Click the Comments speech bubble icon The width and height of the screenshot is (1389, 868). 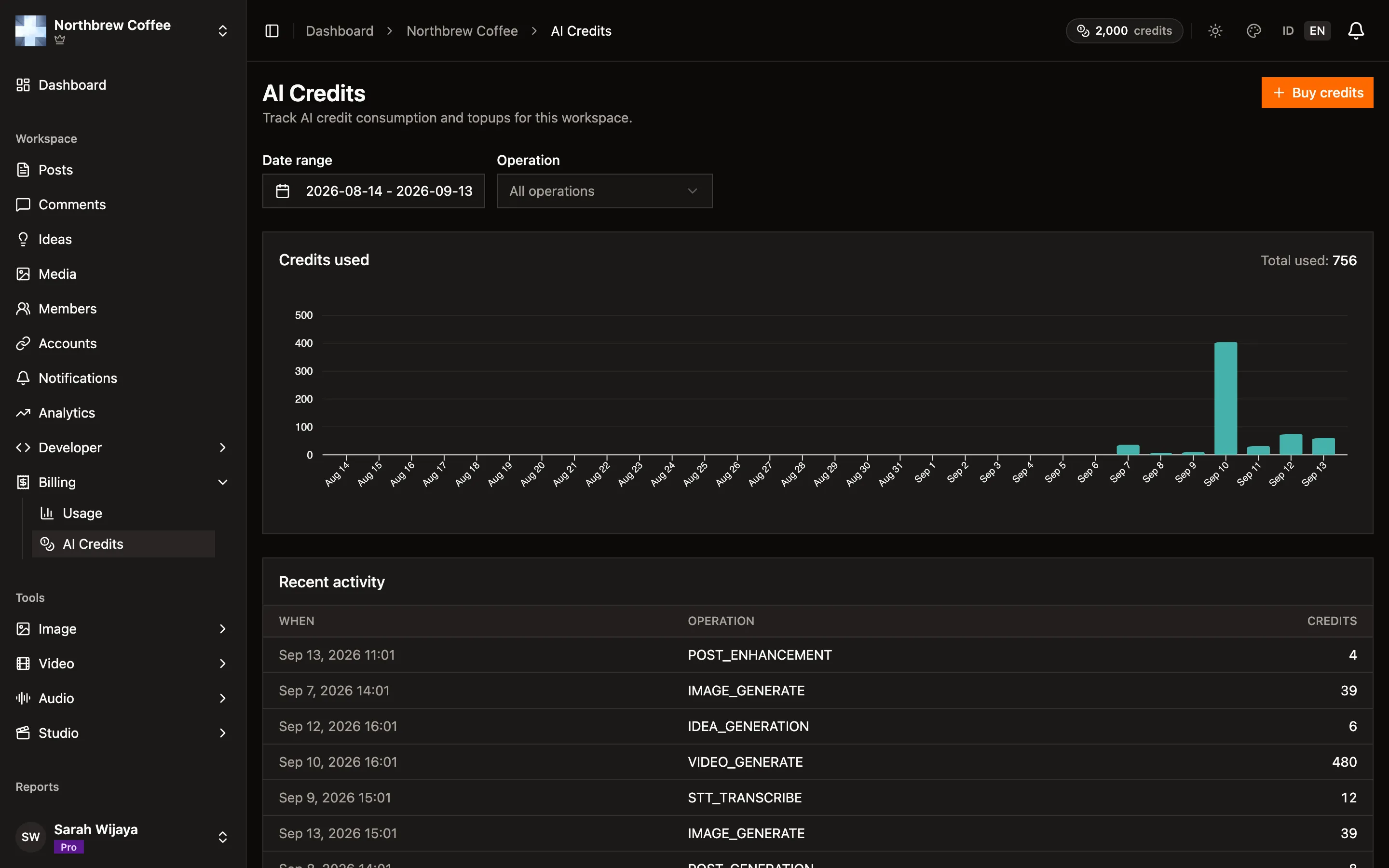point(23,204)
